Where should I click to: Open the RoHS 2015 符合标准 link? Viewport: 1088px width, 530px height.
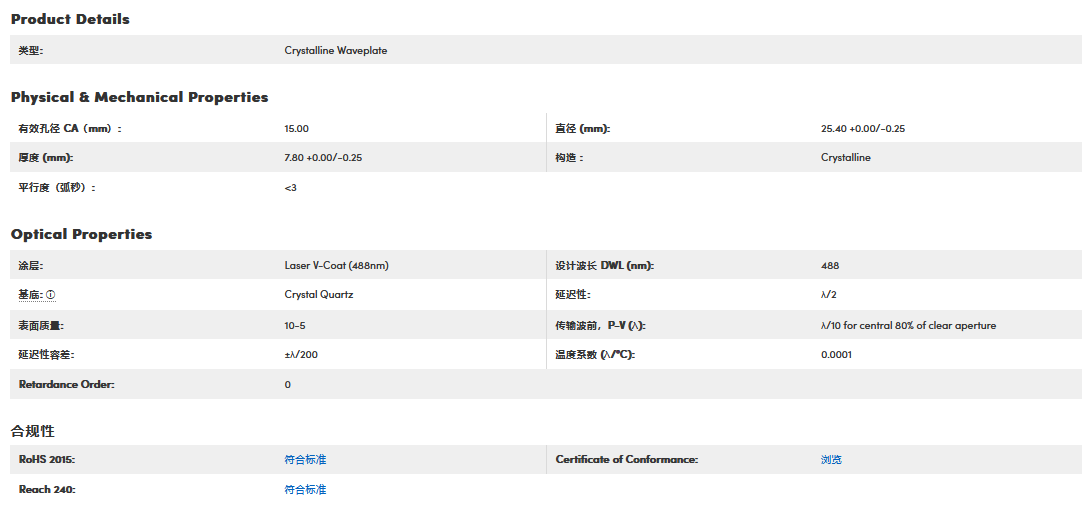click(x=305, y=460)
